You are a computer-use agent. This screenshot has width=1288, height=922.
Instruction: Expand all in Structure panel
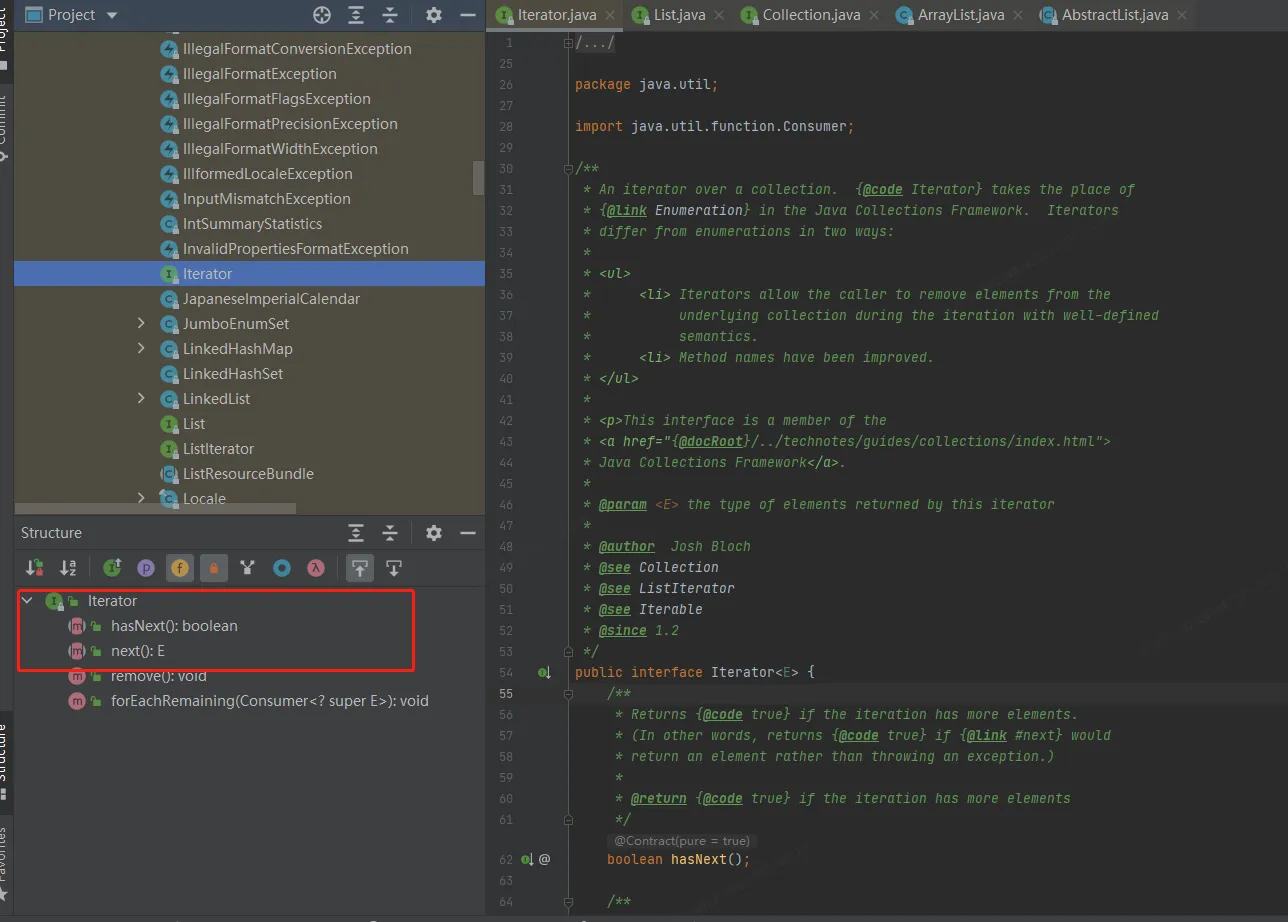[356, 533]
